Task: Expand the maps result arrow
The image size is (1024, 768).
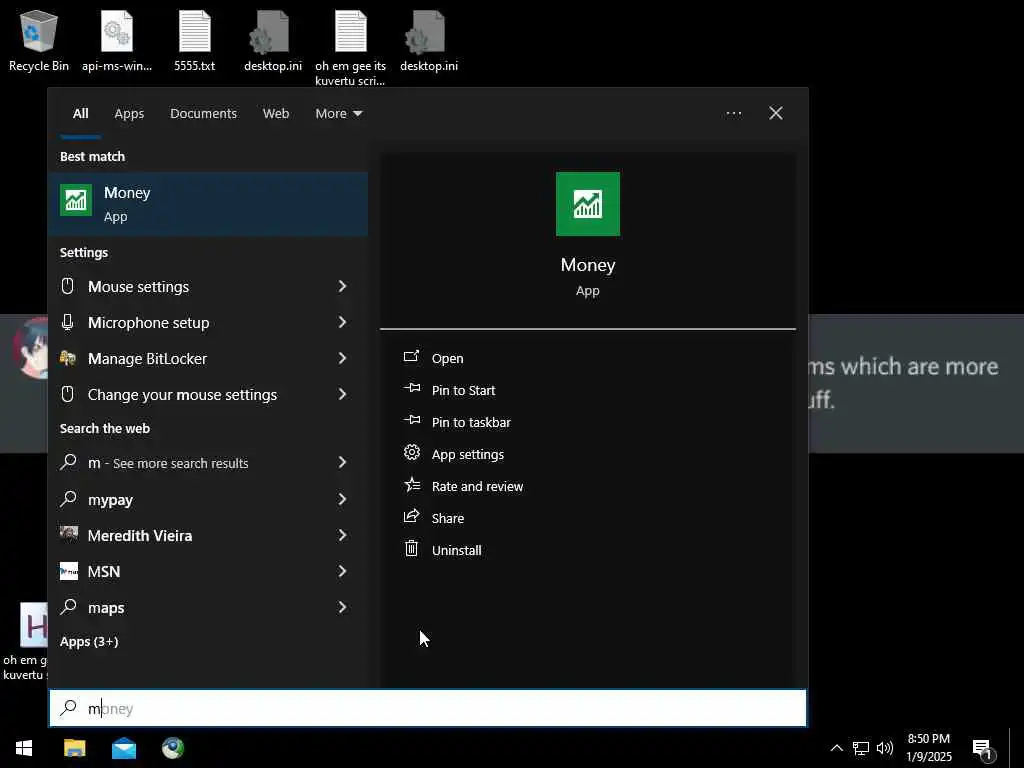Action: click(342, 607)
